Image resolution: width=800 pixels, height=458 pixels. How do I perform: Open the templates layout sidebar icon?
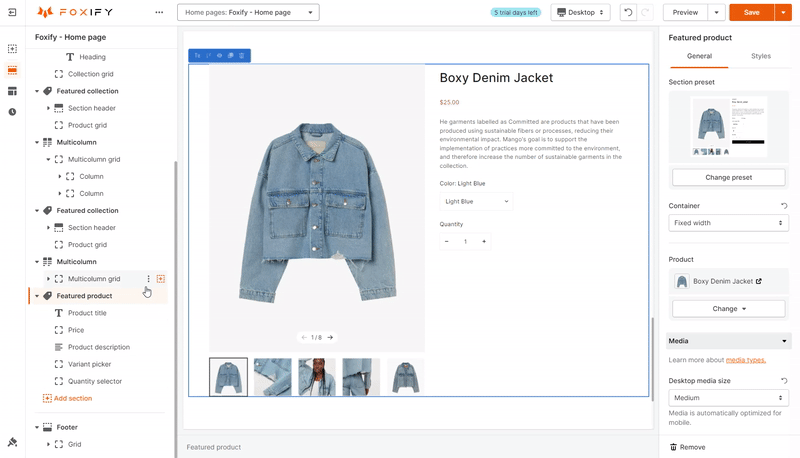point(12,91)
